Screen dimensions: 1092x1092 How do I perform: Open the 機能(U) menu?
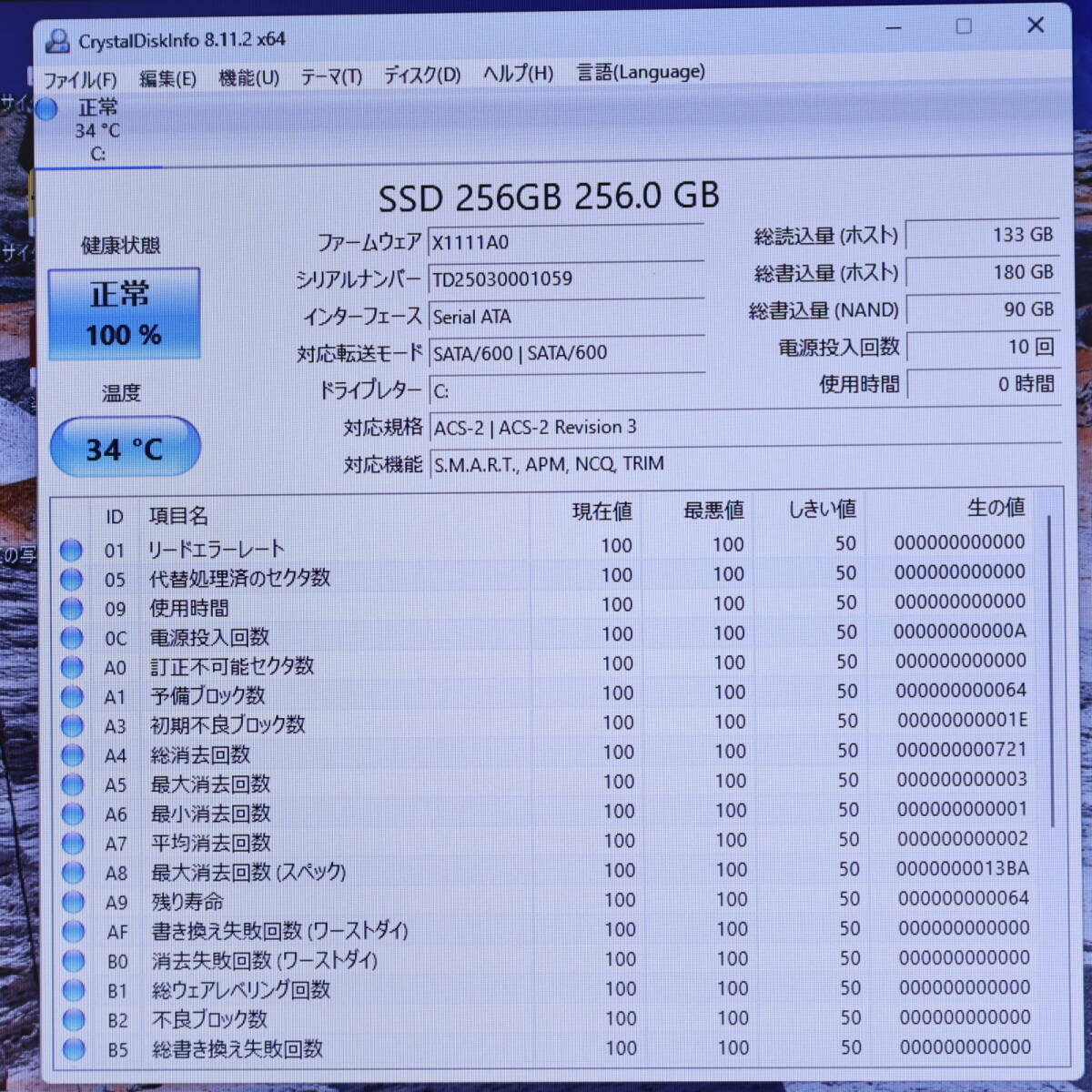point(248,77)
